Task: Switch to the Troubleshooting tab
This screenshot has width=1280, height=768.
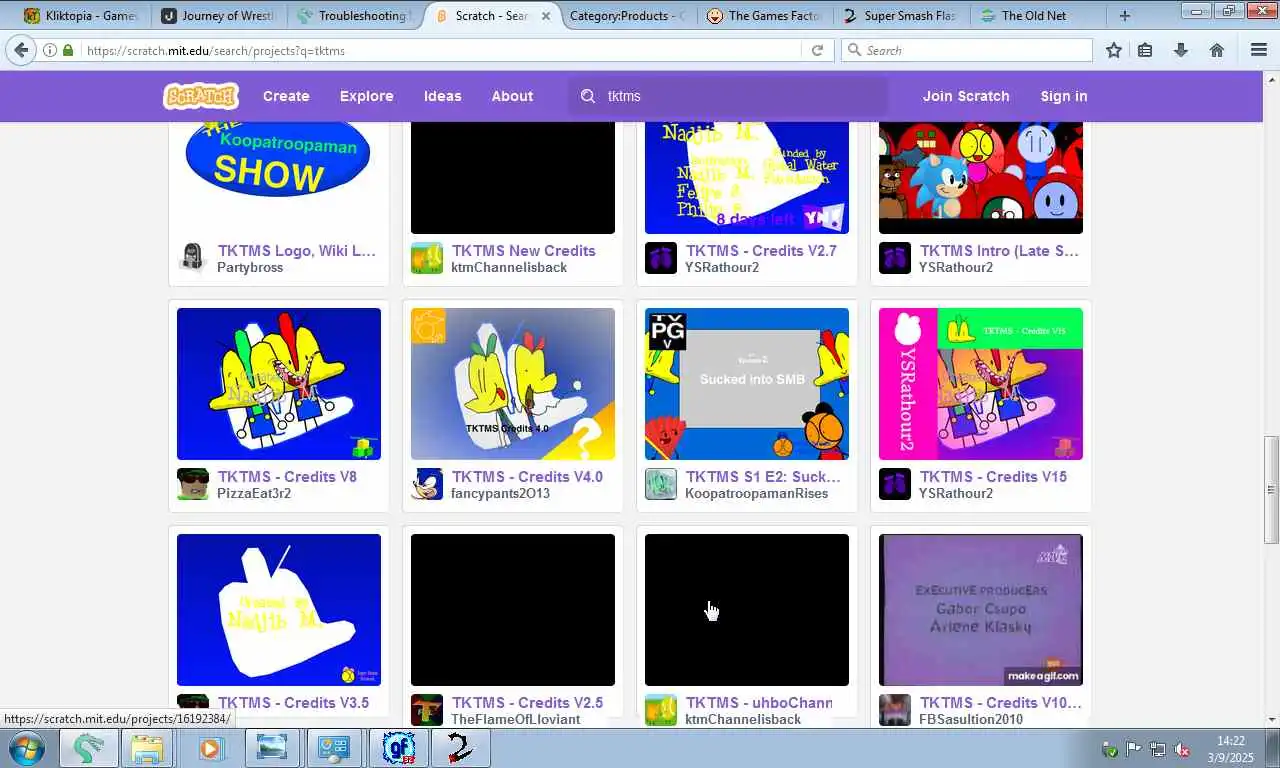Action: click(355, 15)
